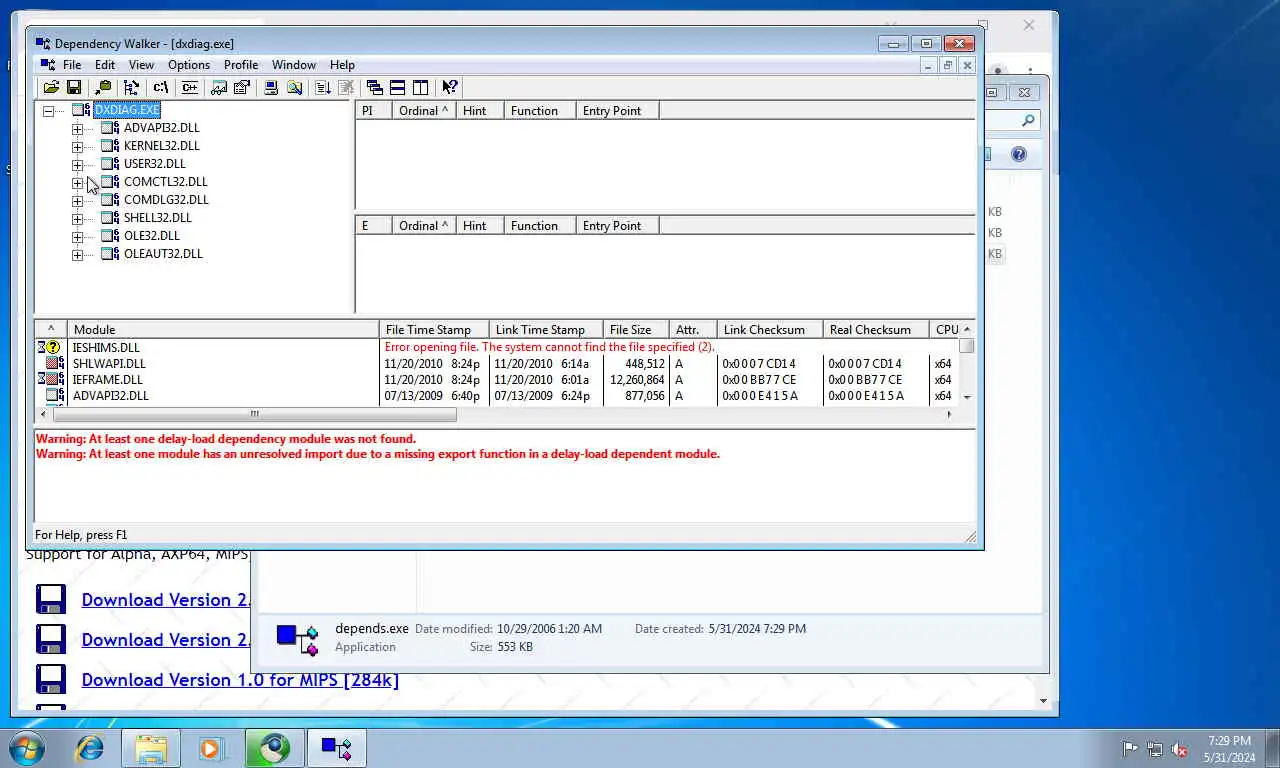The height and width of the screenshot is (768, 1280).
Task: Expand the USER32.DLL tree node
Action: (x=77, y=165)
